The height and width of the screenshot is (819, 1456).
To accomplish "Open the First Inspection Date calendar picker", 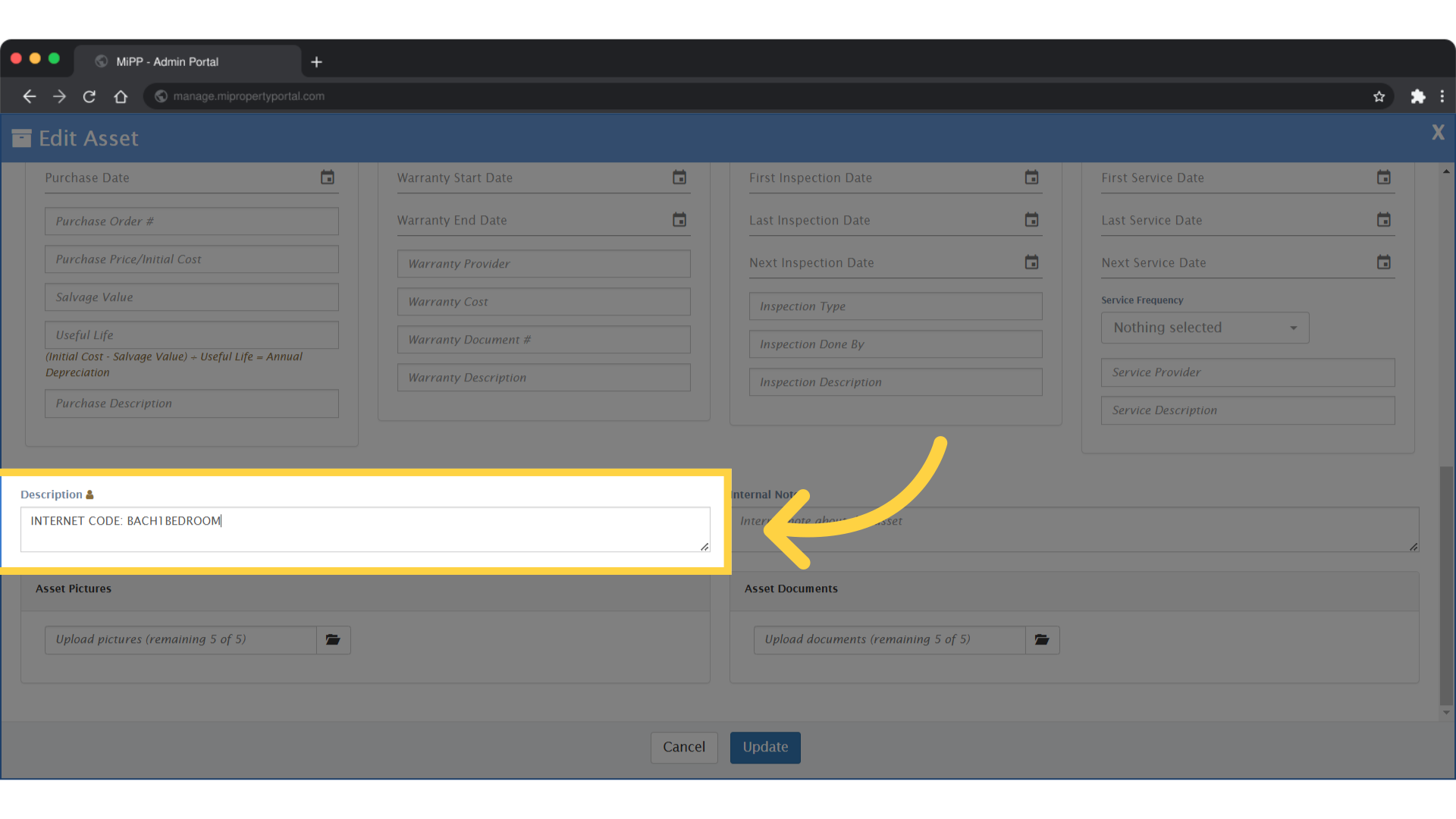I will coord(1031,177).
